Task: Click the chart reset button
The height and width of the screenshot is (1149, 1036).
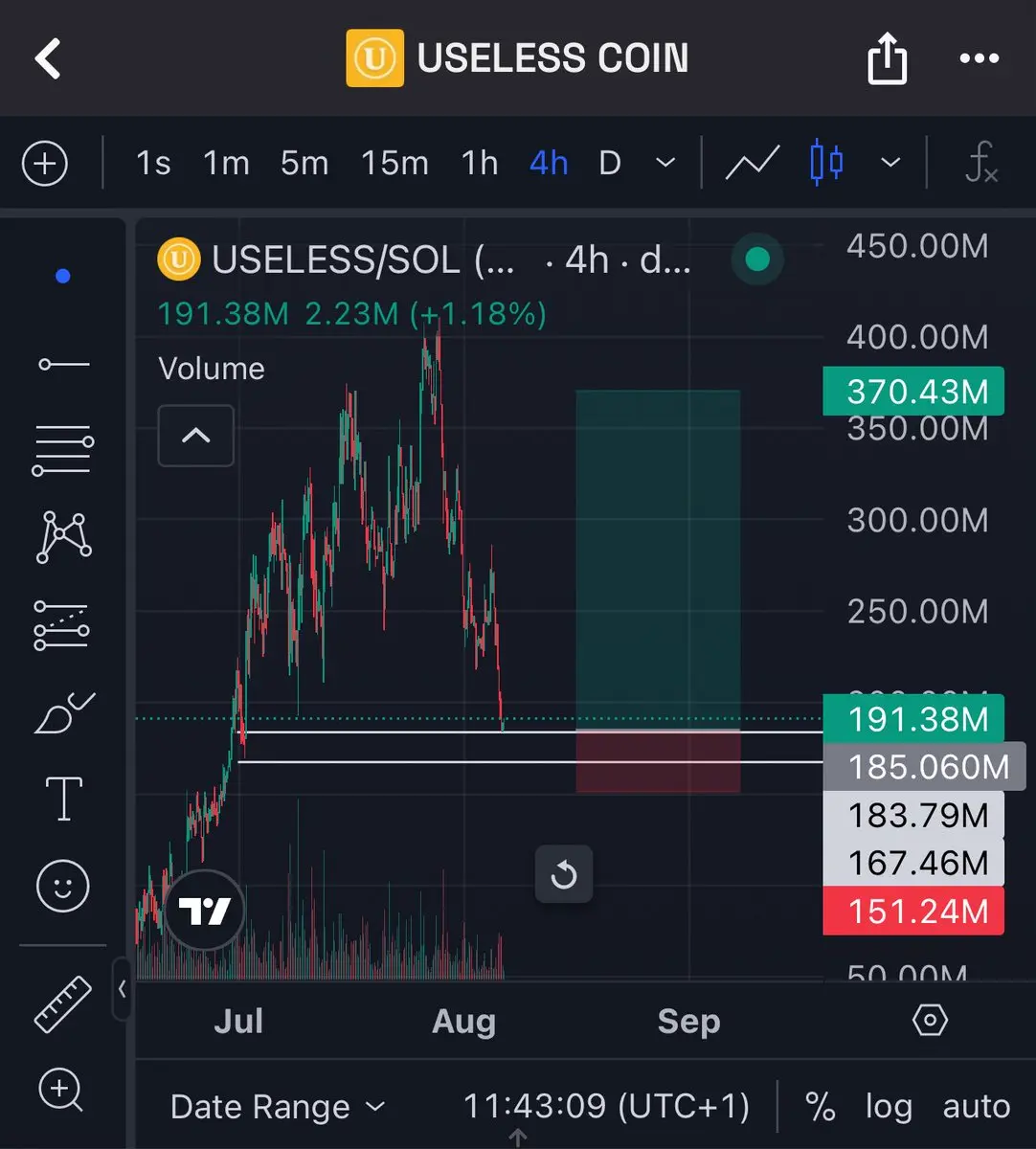Action: click(x=564, y=874)
